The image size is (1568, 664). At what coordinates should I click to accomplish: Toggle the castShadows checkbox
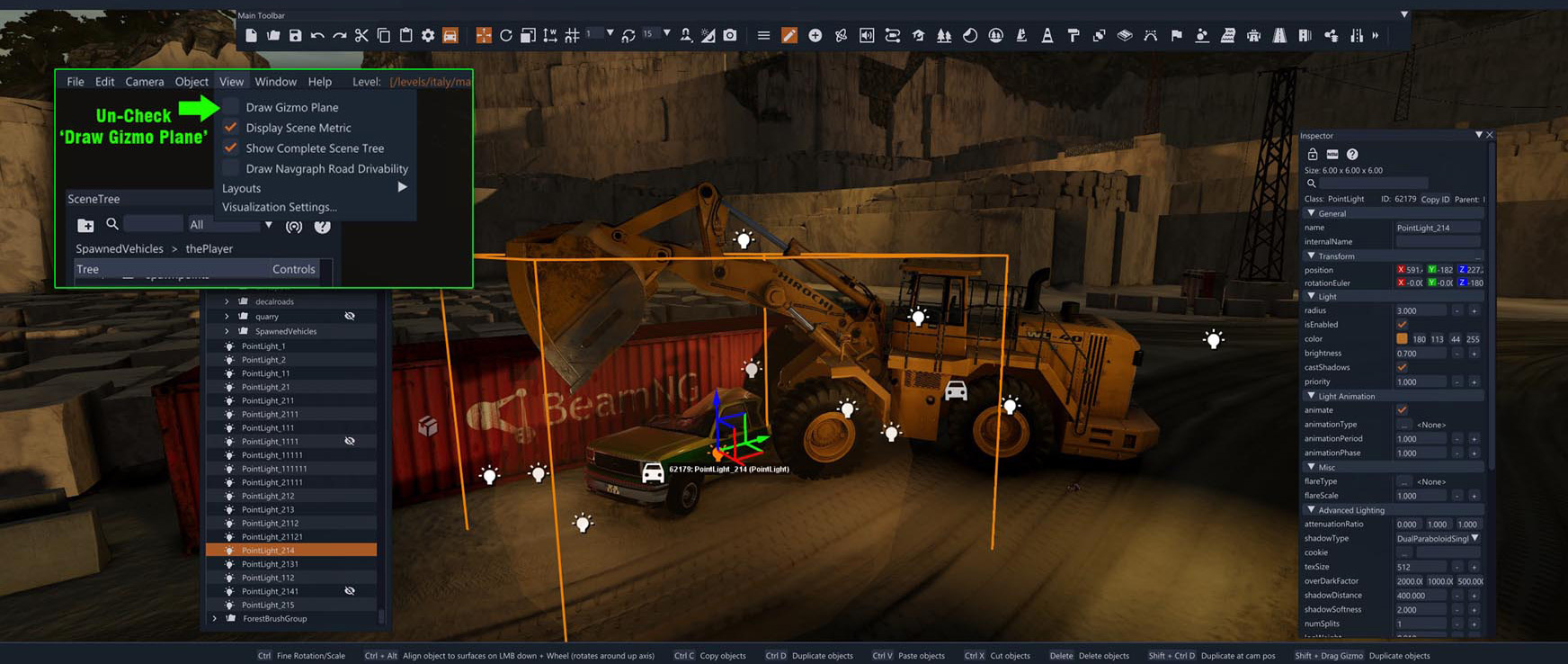pos(1402,367)
